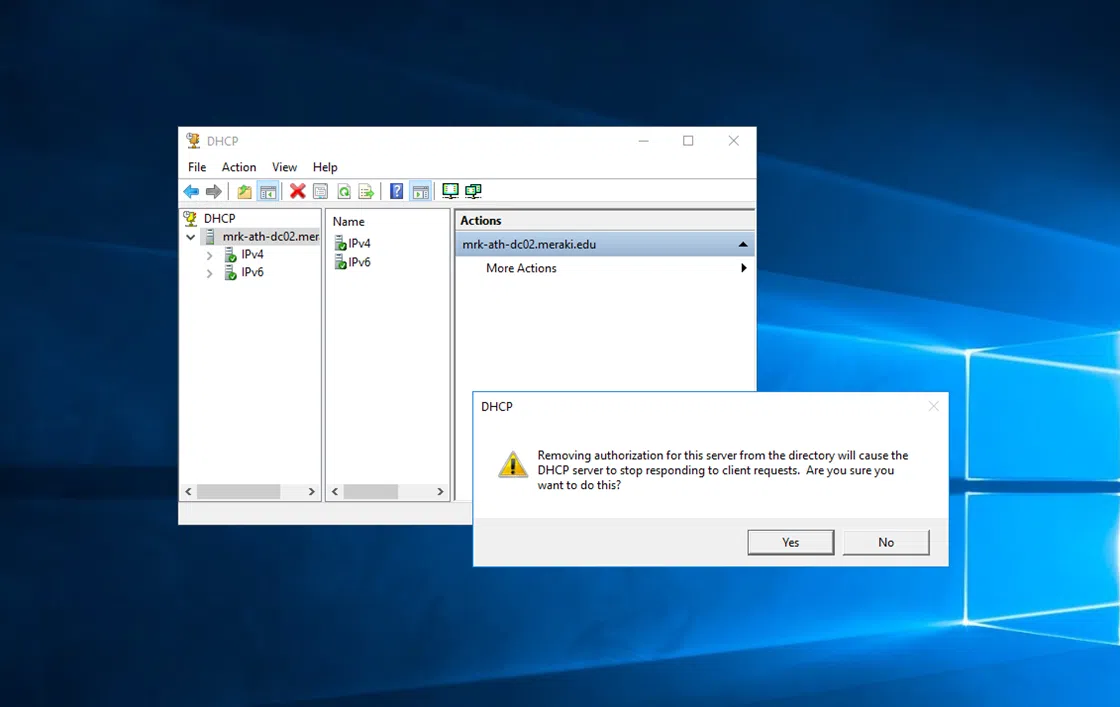Click the Refresh toolbar icon
The width and height of the screenshot is (1120, 707).
click(x=343, y=191)
